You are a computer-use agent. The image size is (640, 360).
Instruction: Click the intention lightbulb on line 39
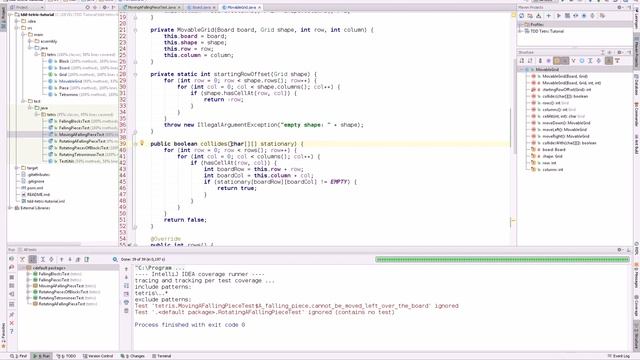pyautogui.click(x=142, y=143)
